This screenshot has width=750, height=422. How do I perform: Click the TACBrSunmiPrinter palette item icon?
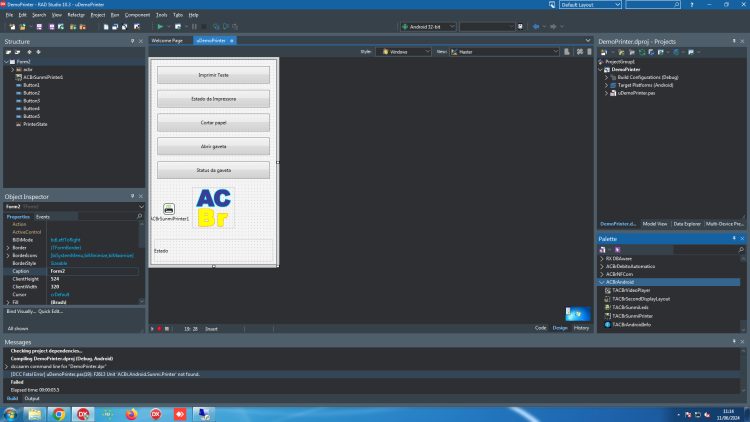[x=607, y=316]
